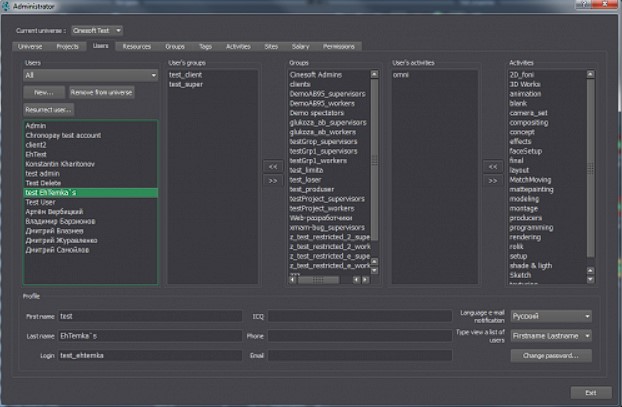Screen dimensions: 622x407
Task: Select animation activity
Action: pos(547,94)
